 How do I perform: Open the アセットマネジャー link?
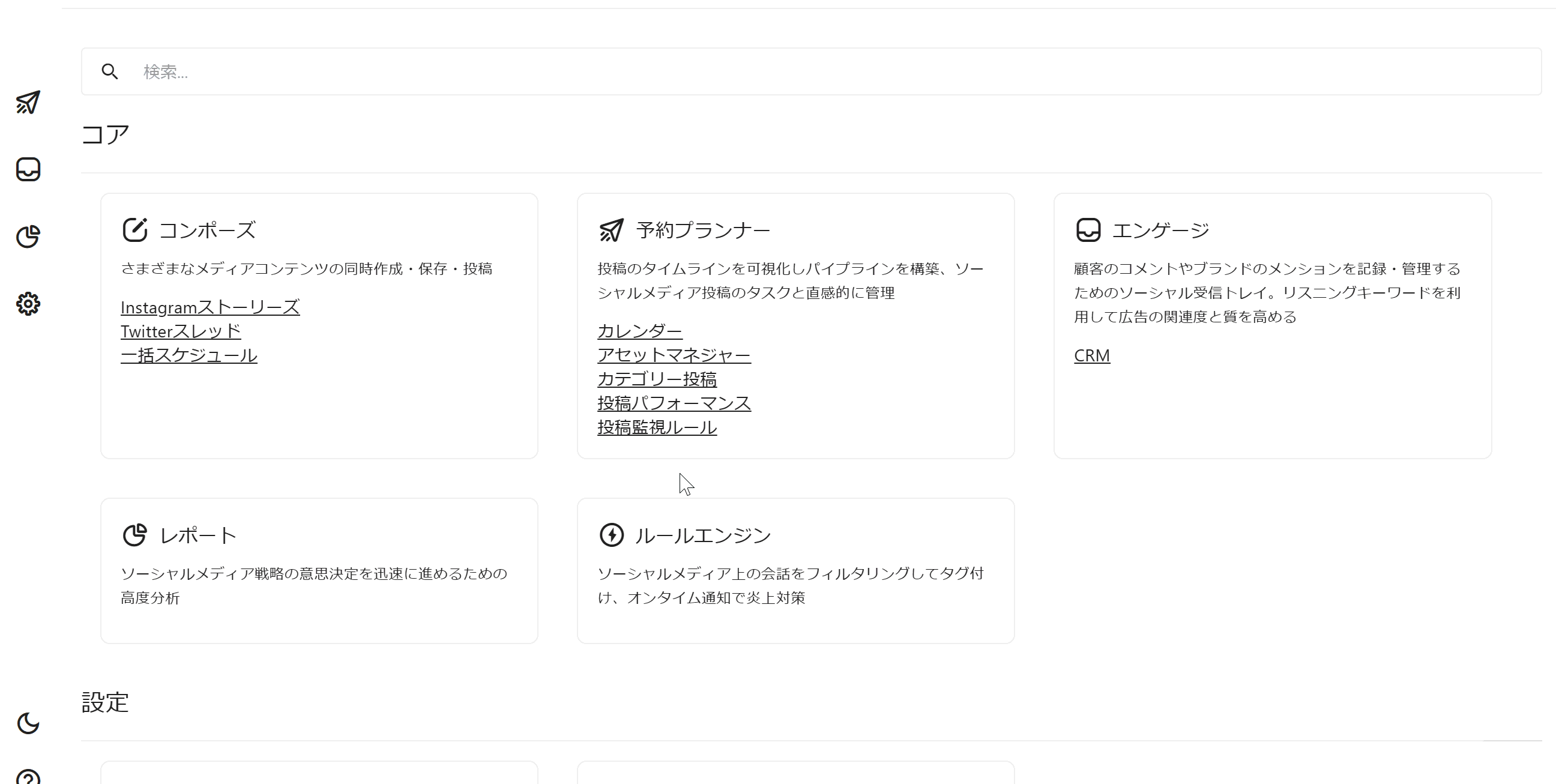[674, 356]
